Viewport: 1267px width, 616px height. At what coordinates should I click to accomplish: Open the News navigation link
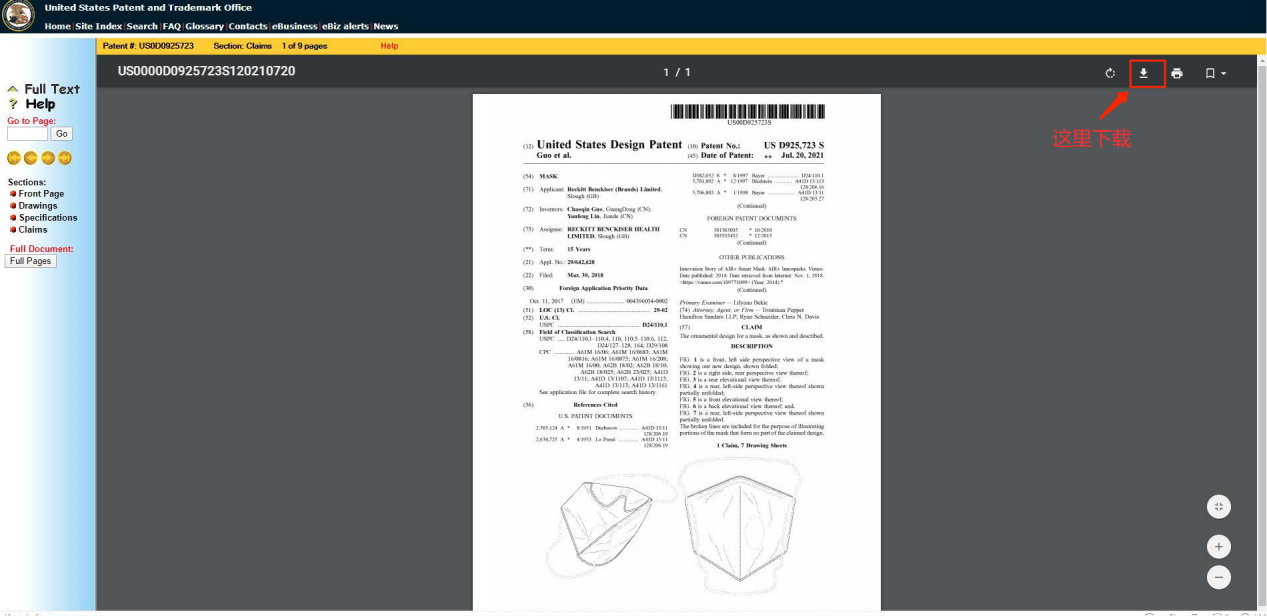pos(386,26)
